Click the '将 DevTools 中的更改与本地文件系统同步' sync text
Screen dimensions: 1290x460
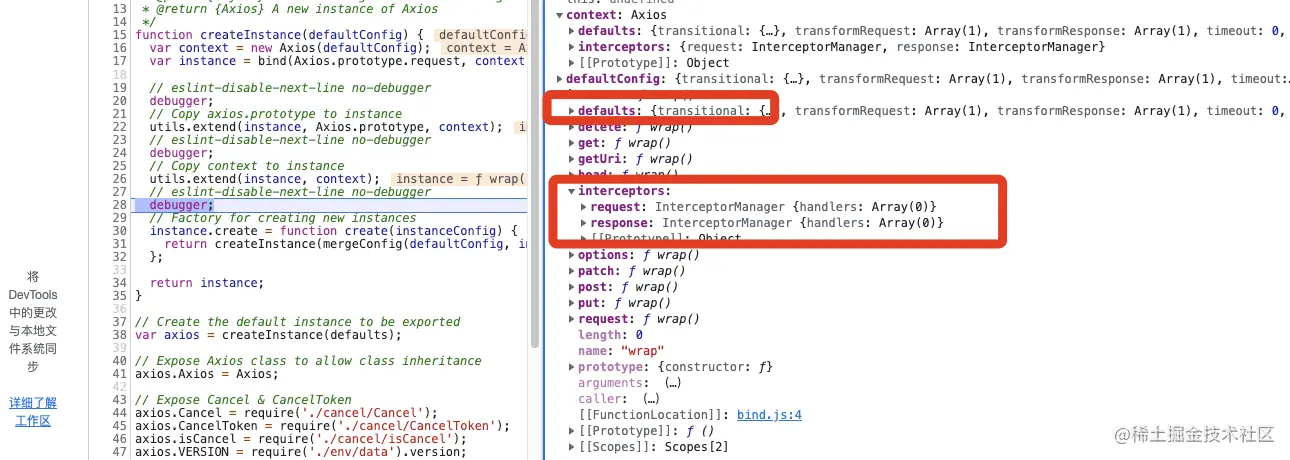point(33,321)
